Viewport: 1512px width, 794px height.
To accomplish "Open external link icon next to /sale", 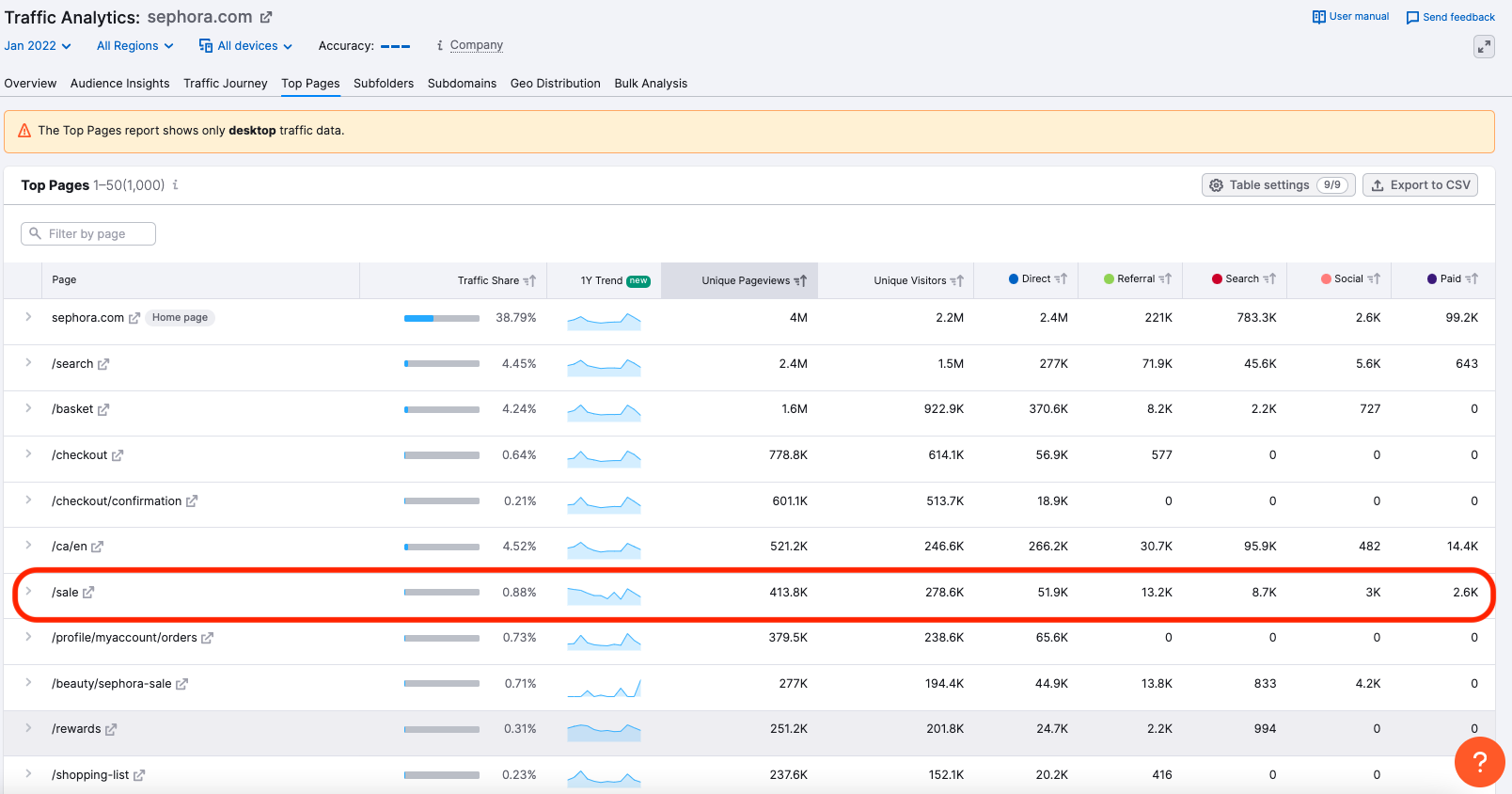I will click(88, 593).
